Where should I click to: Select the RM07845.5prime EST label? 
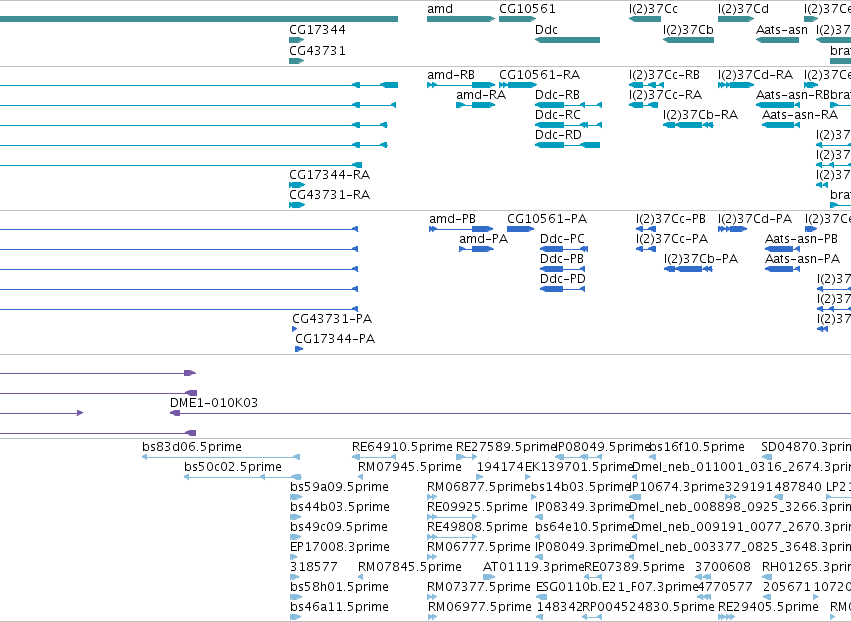point(410,567)
